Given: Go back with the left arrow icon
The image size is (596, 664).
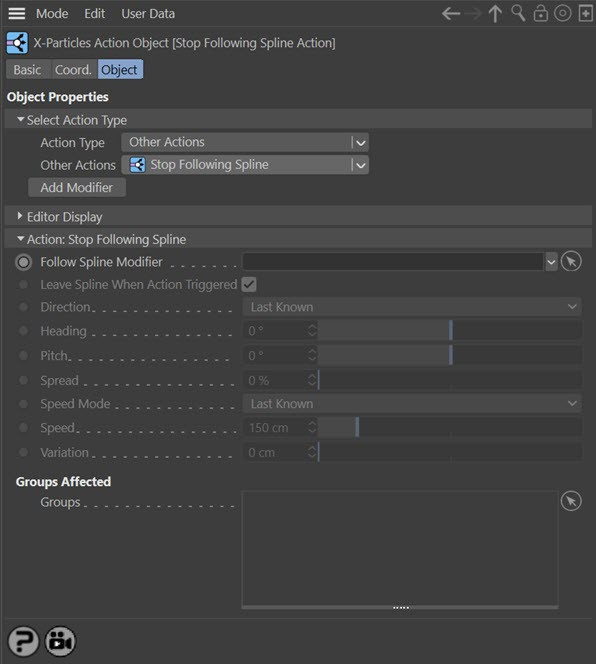Looking at the screenshot, I should pos(451,14).
